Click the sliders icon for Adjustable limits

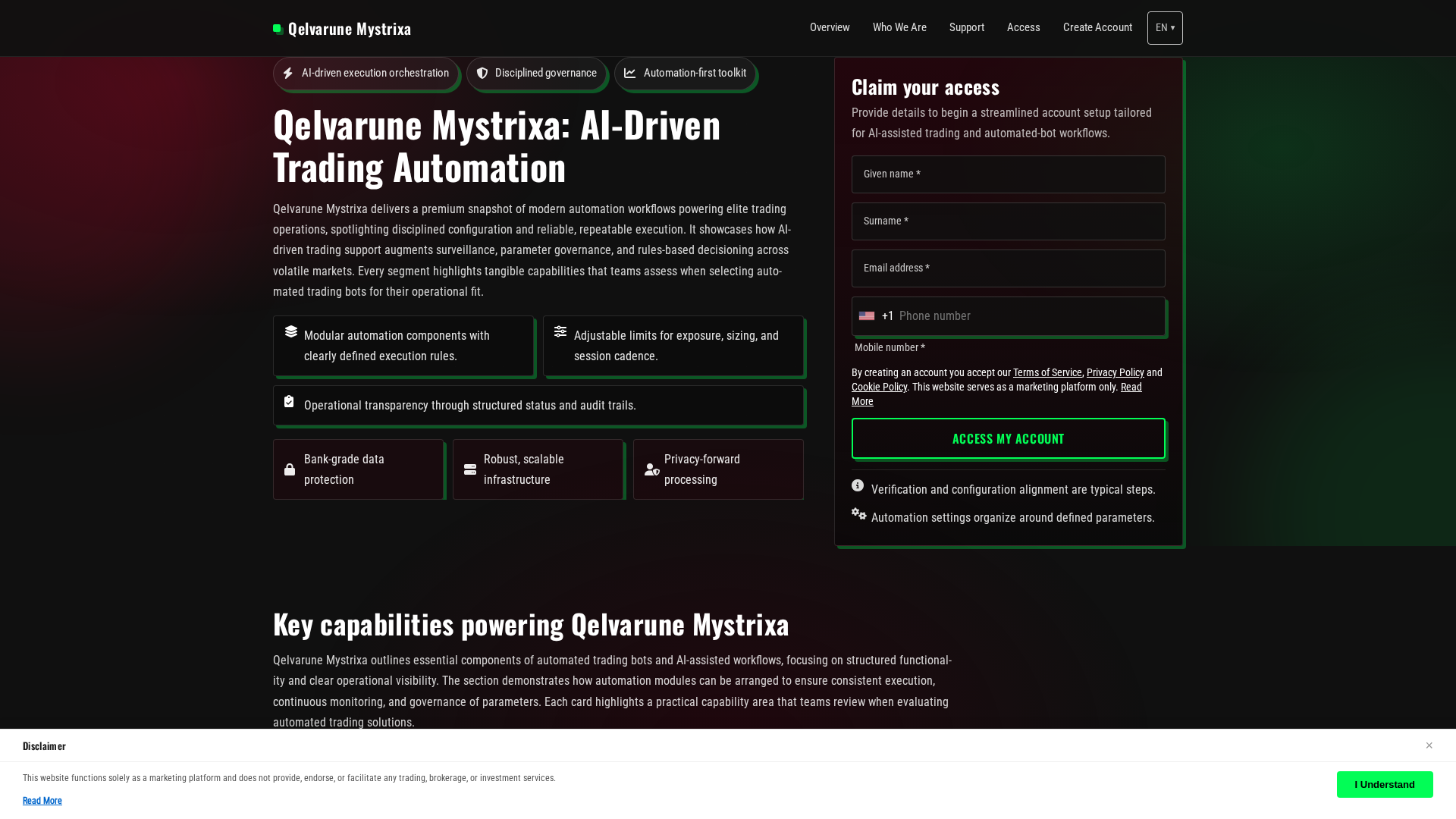click(560, 331)
